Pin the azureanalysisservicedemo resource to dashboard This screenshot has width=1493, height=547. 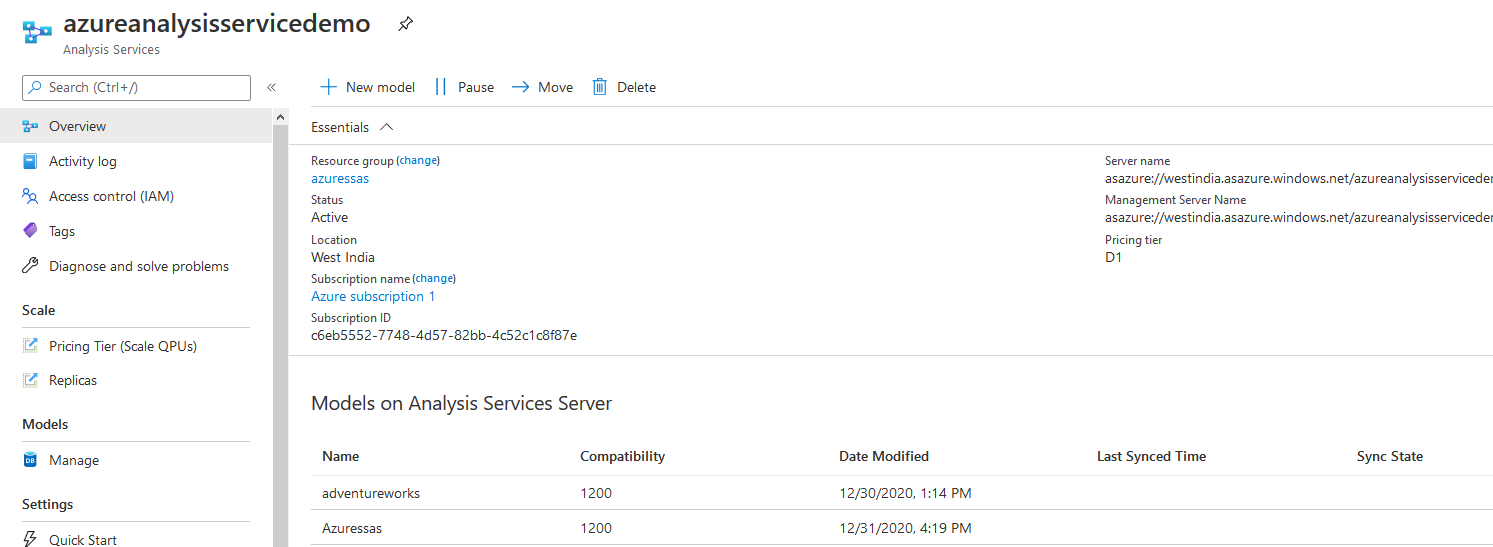tap(405, 24)
